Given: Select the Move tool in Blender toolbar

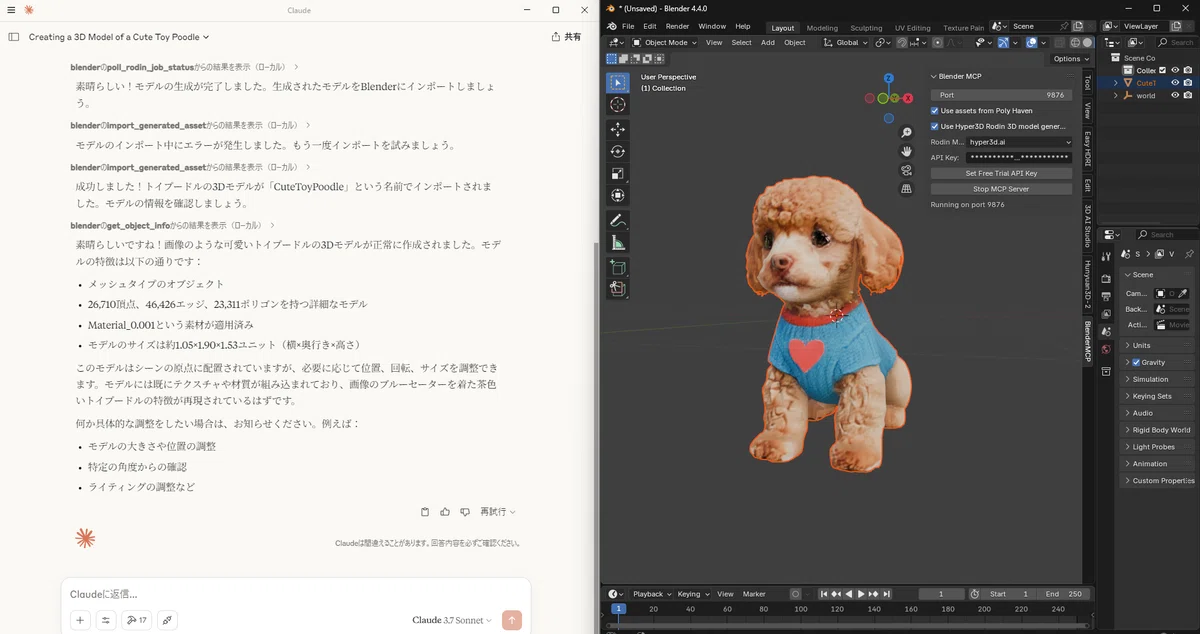Looking at the screenshot, I should tap(618, 129).
